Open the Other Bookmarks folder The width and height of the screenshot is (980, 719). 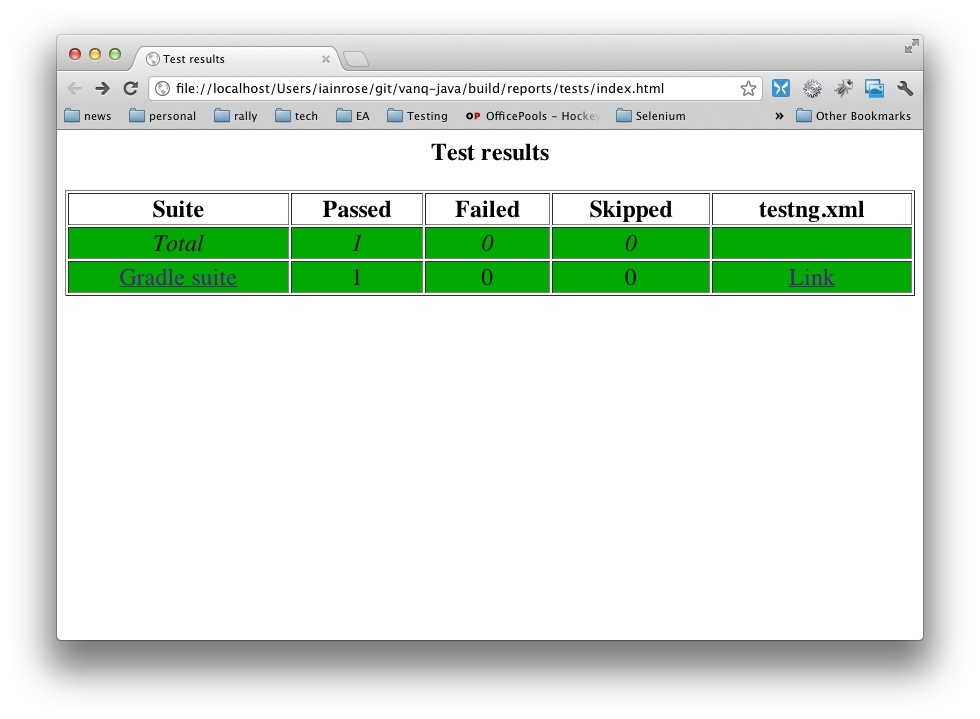853,116
